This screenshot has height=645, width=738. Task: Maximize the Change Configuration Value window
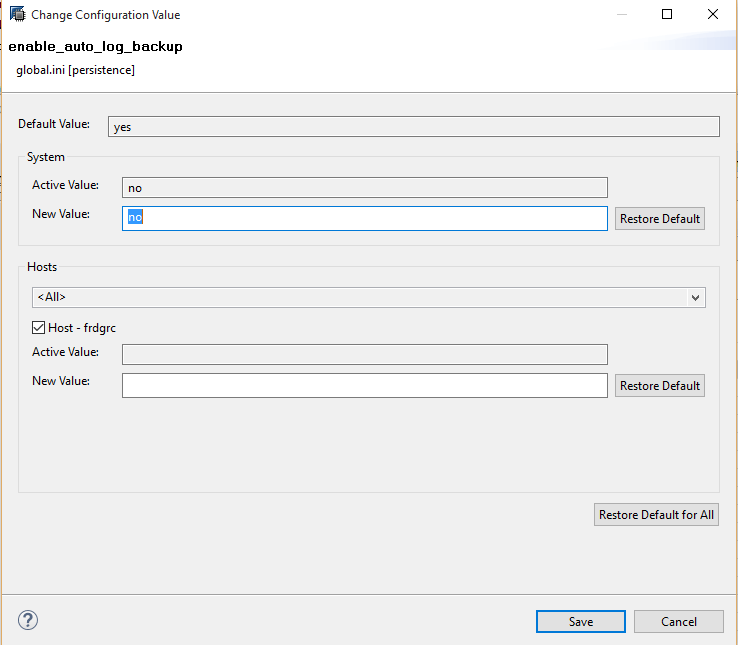(x=666, y=14)
